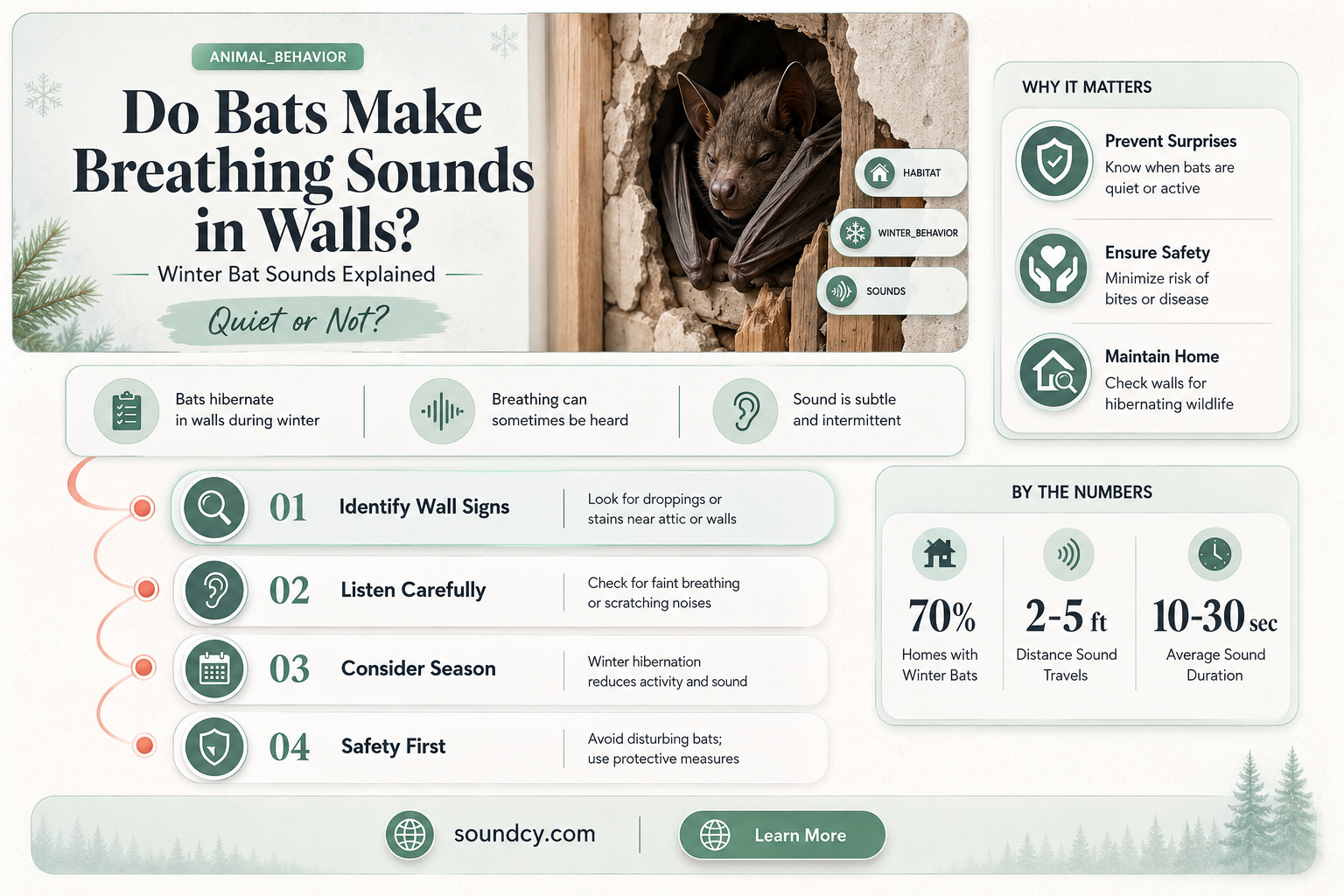This screenshot has height=896, width=1344.
Task: Click the timeline dot for step 02
Action: tap(147, 589)
